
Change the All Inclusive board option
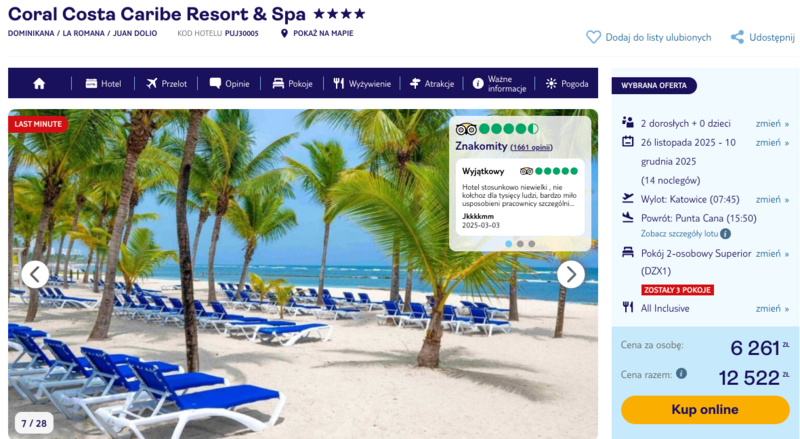pos(772,308)
